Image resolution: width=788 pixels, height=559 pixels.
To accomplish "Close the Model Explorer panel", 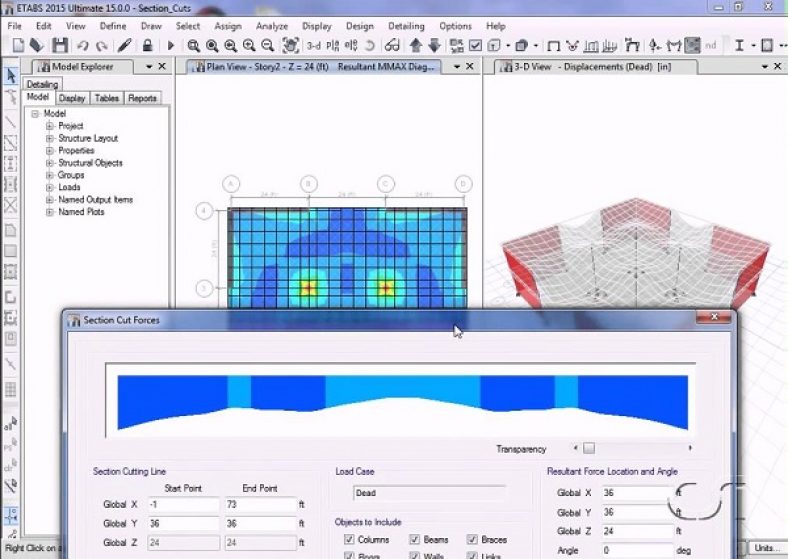I will tap(162, 66).
